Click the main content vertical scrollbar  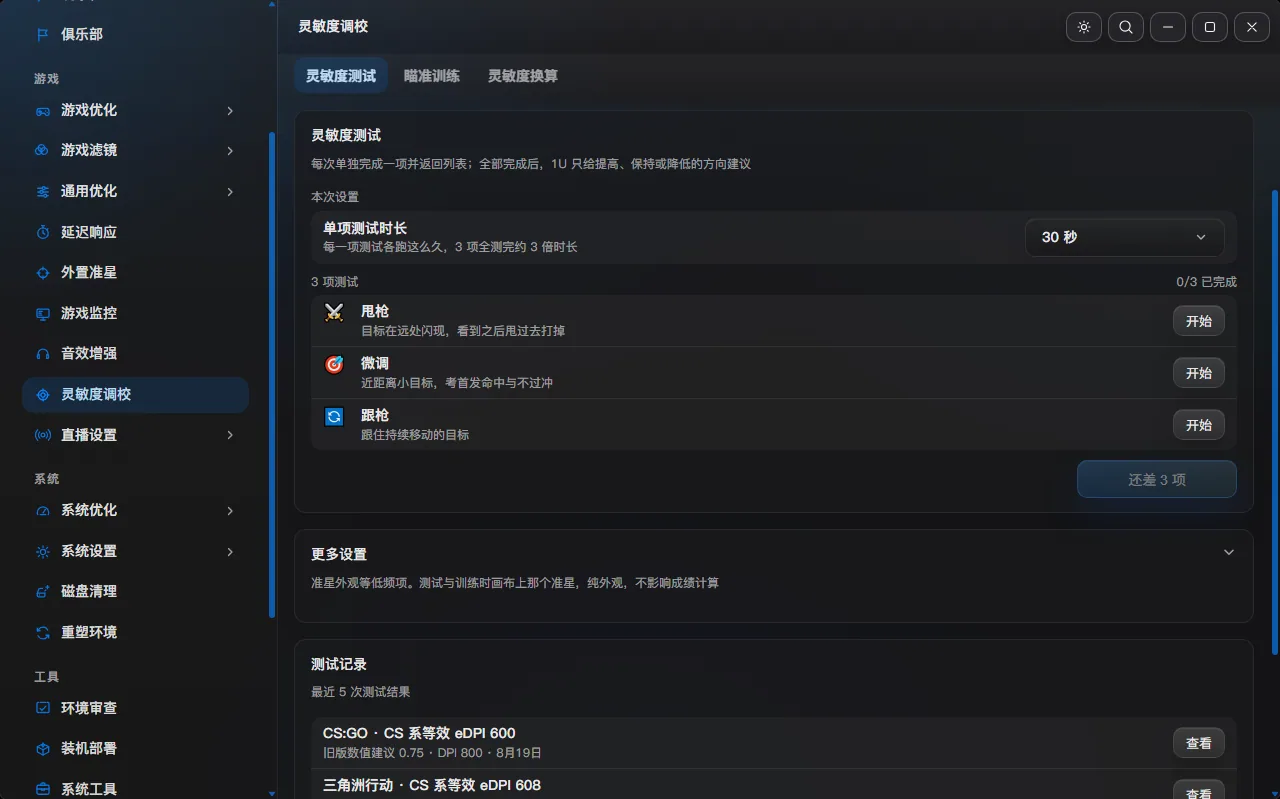pos(1274,420)
